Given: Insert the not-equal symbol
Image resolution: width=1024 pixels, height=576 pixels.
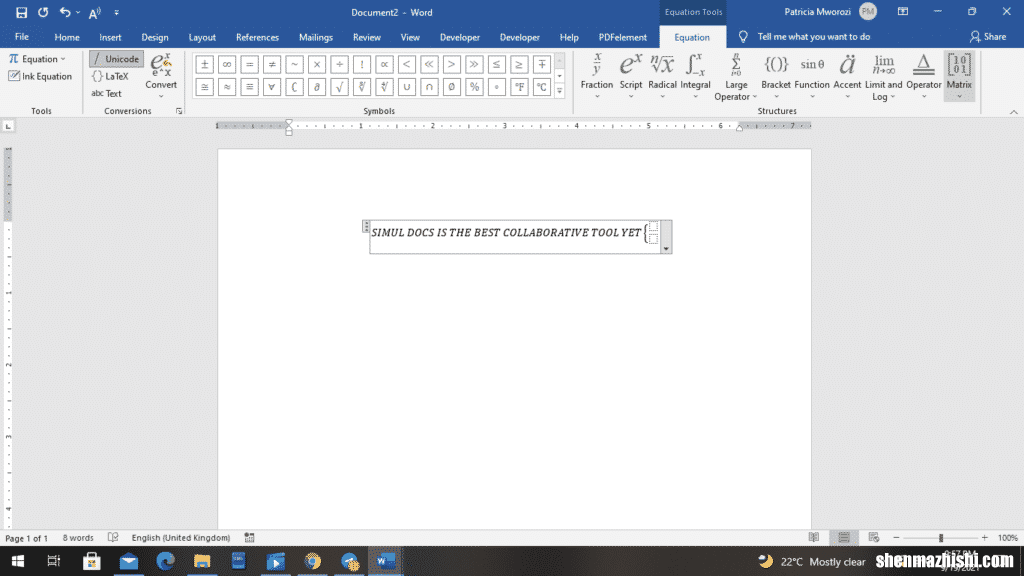Looking at the screenshot, I should [x=272, y=64].
